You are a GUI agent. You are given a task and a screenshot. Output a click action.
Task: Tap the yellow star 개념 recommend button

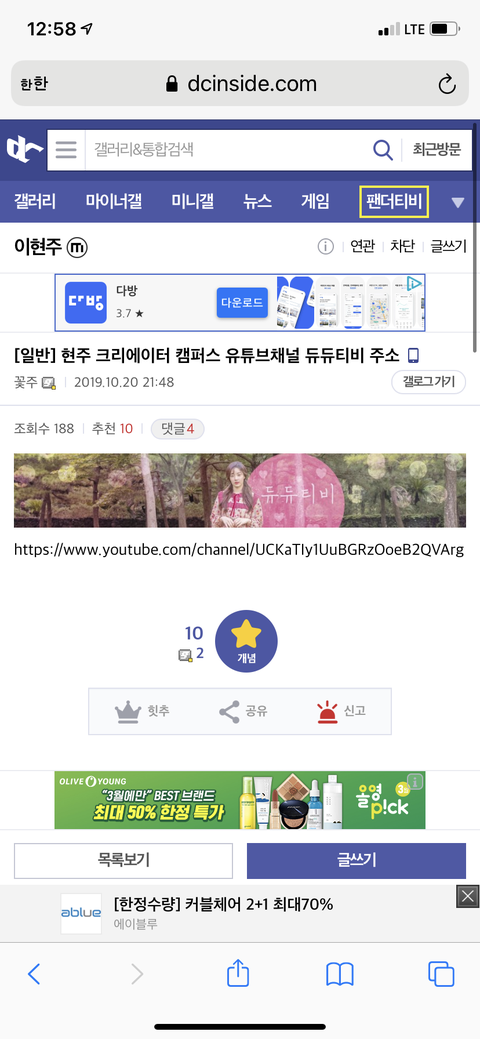pyautogui.click(x=247, y=641)
